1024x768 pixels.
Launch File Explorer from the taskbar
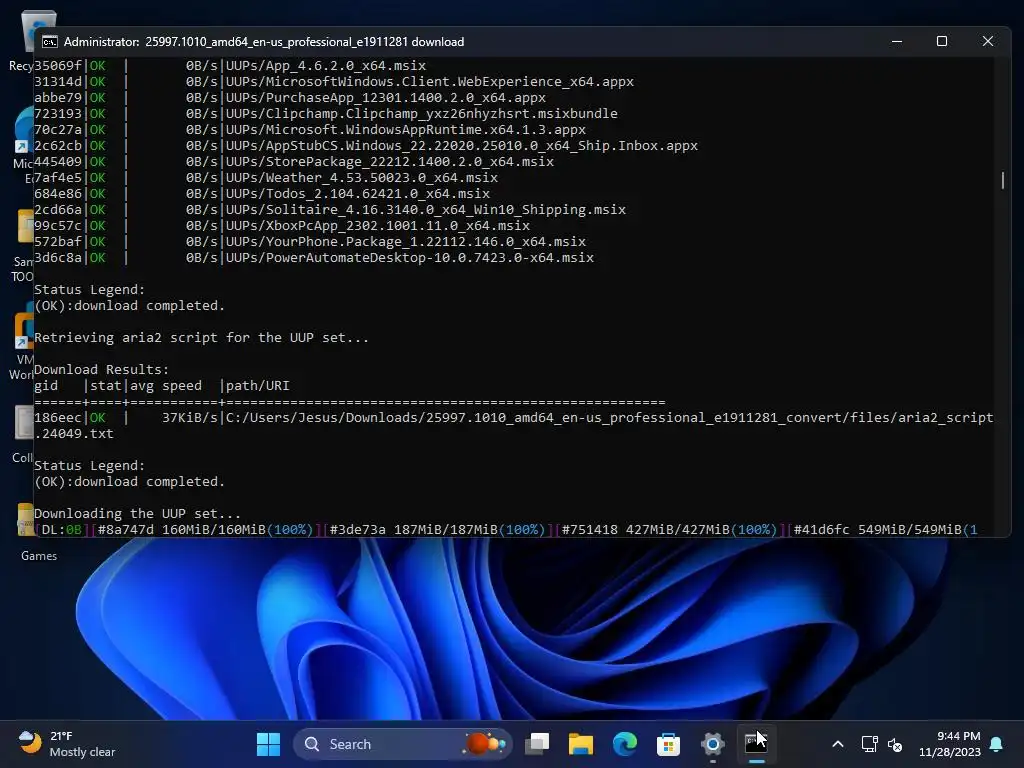581,744
